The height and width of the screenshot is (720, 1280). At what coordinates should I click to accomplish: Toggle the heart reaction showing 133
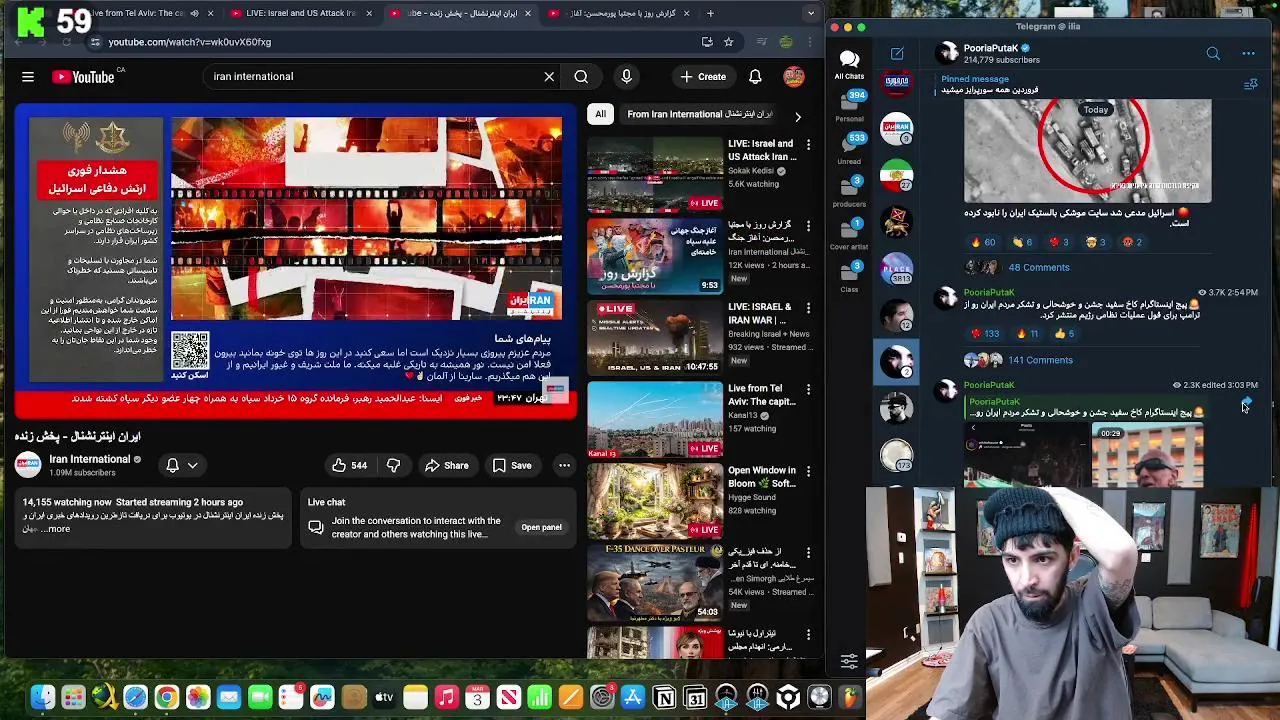(985, 334)
